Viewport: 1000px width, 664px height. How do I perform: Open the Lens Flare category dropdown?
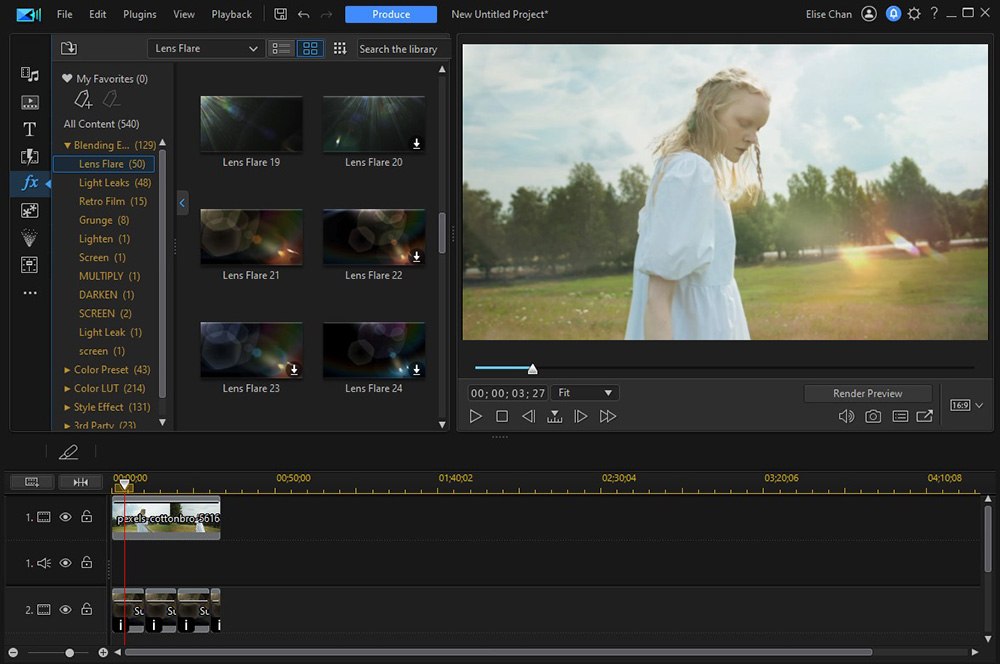pos(206,48)
